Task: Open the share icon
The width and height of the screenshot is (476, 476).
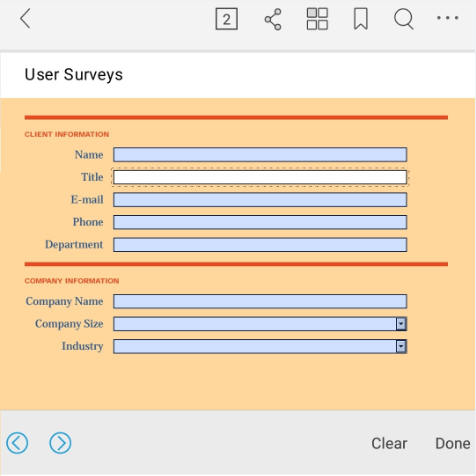Action: point(273,19)
